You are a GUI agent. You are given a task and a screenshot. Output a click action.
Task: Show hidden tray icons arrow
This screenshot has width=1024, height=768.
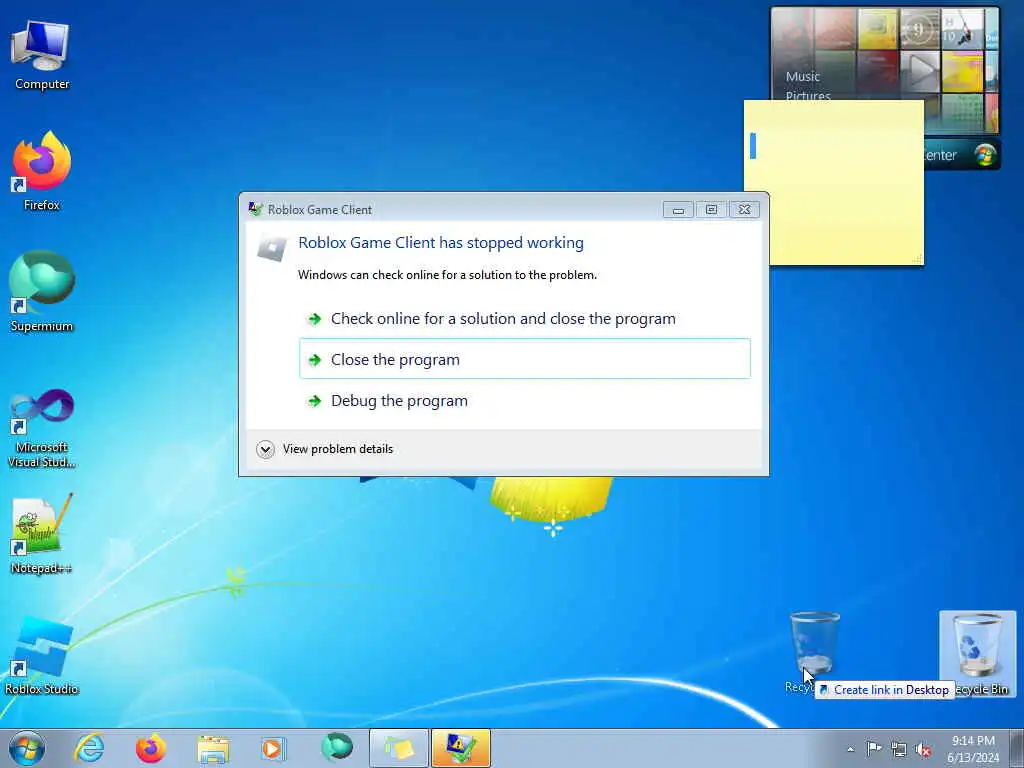pos(850,749)
